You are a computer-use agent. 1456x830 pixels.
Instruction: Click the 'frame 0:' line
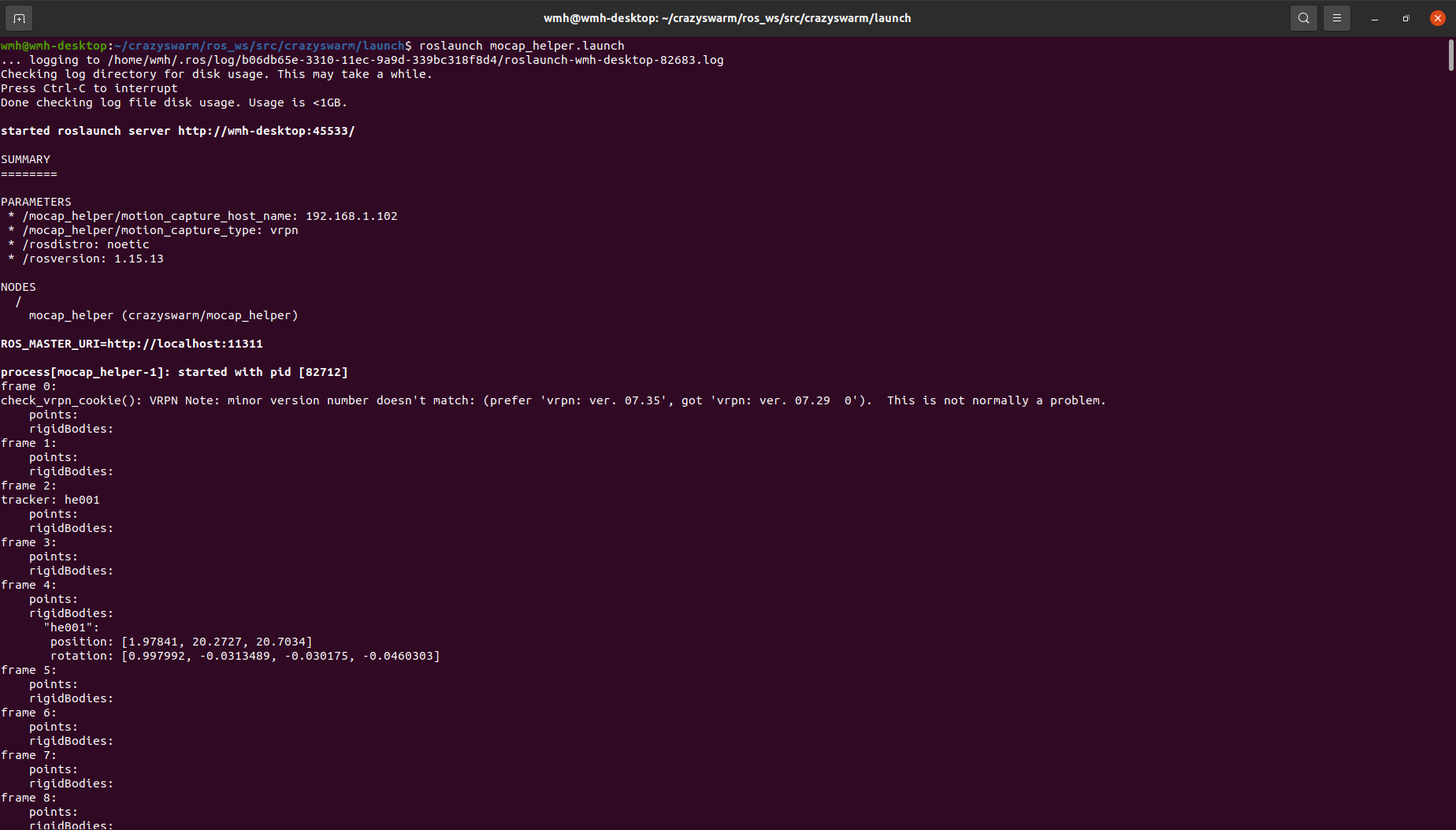(28, 386)
